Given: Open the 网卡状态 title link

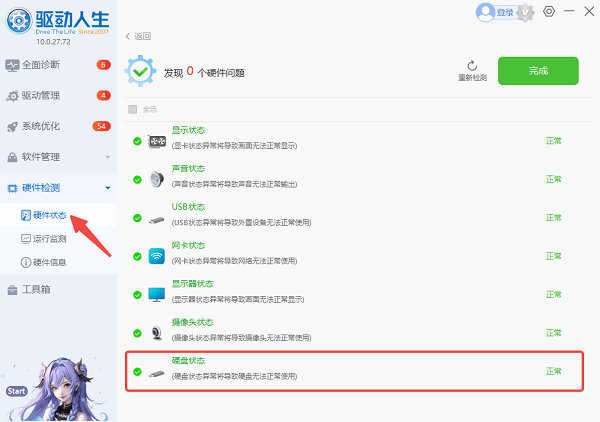Looking at the screenshot, I should tap(188, 245).
